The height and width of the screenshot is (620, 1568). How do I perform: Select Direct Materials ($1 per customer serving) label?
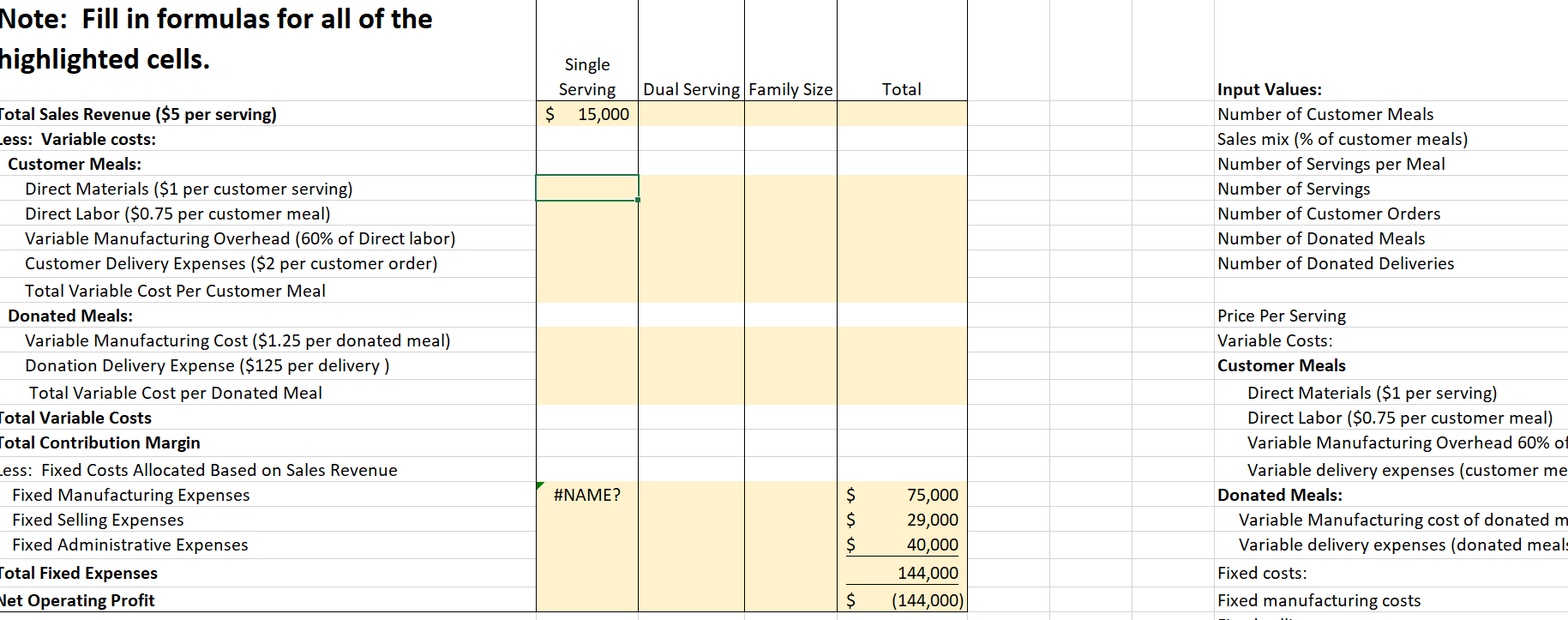[189, 189]
